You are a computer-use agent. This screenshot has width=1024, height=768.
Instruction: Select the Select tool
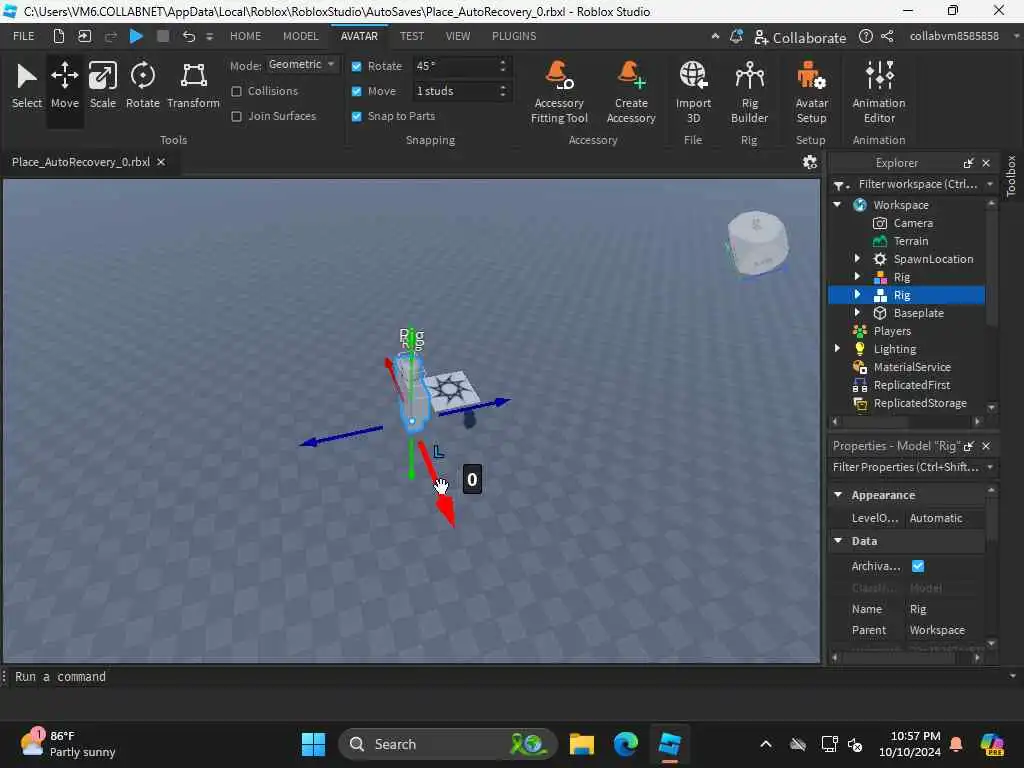[26, 86]
